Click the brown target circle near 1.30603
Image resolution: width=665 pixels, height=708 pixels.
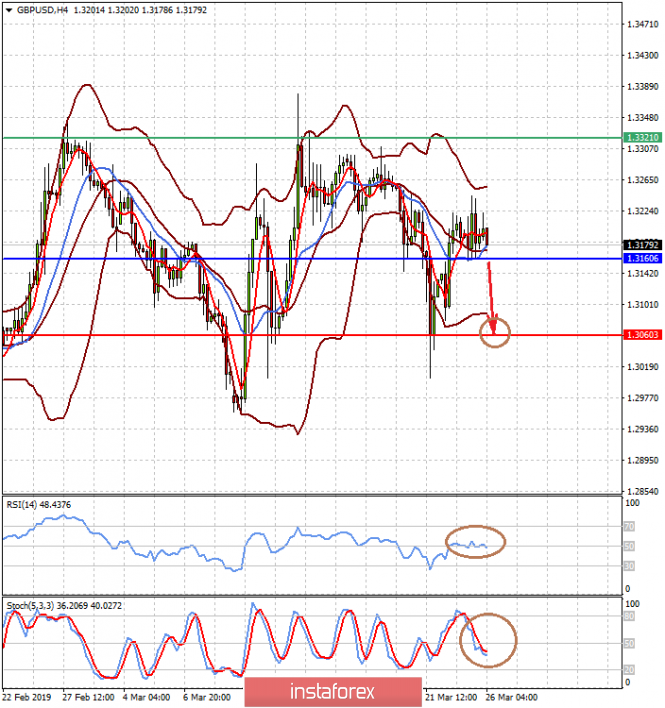coord(495,333)
